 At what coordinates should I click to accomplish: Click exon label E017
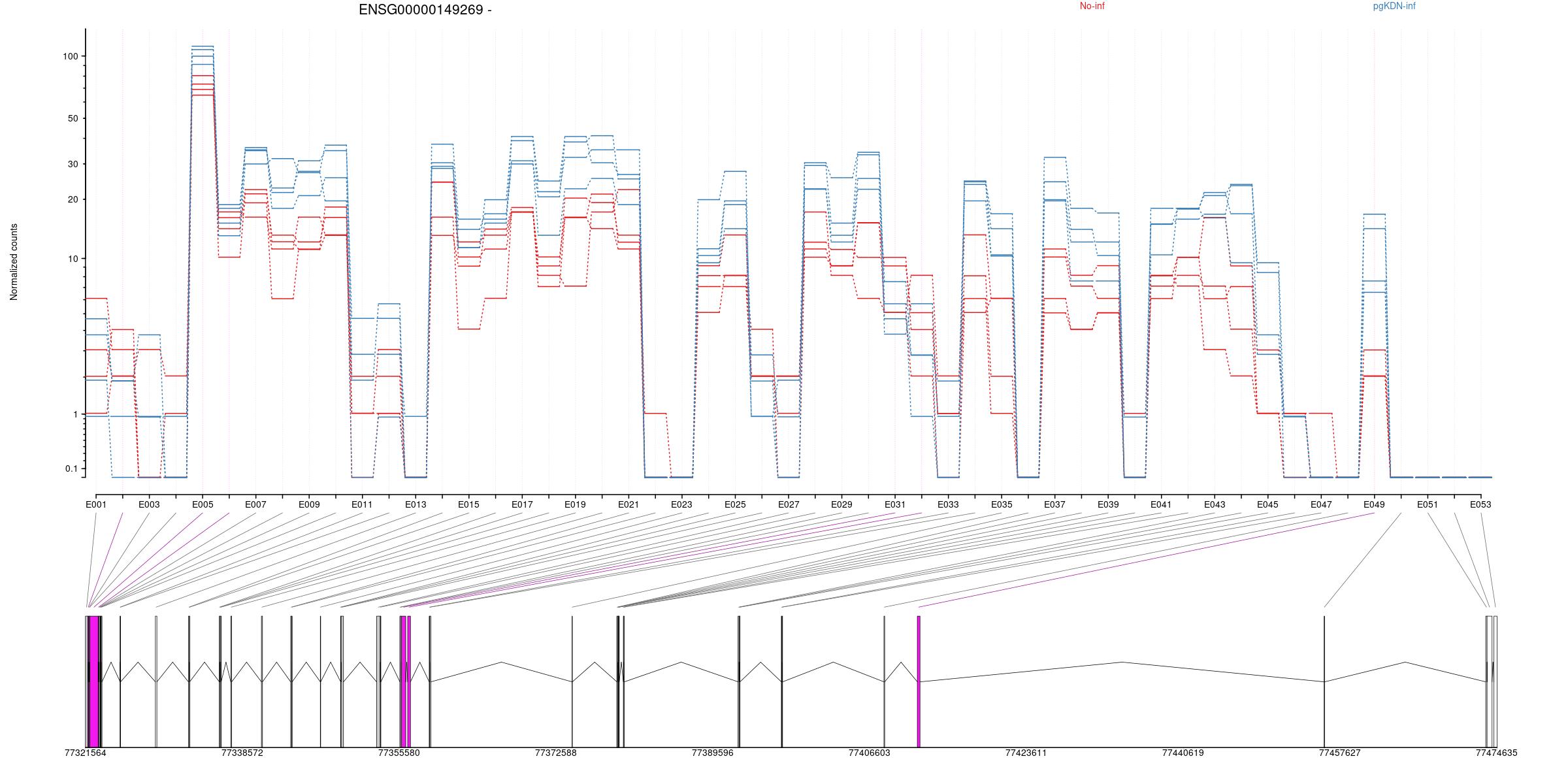click(522, 504)
